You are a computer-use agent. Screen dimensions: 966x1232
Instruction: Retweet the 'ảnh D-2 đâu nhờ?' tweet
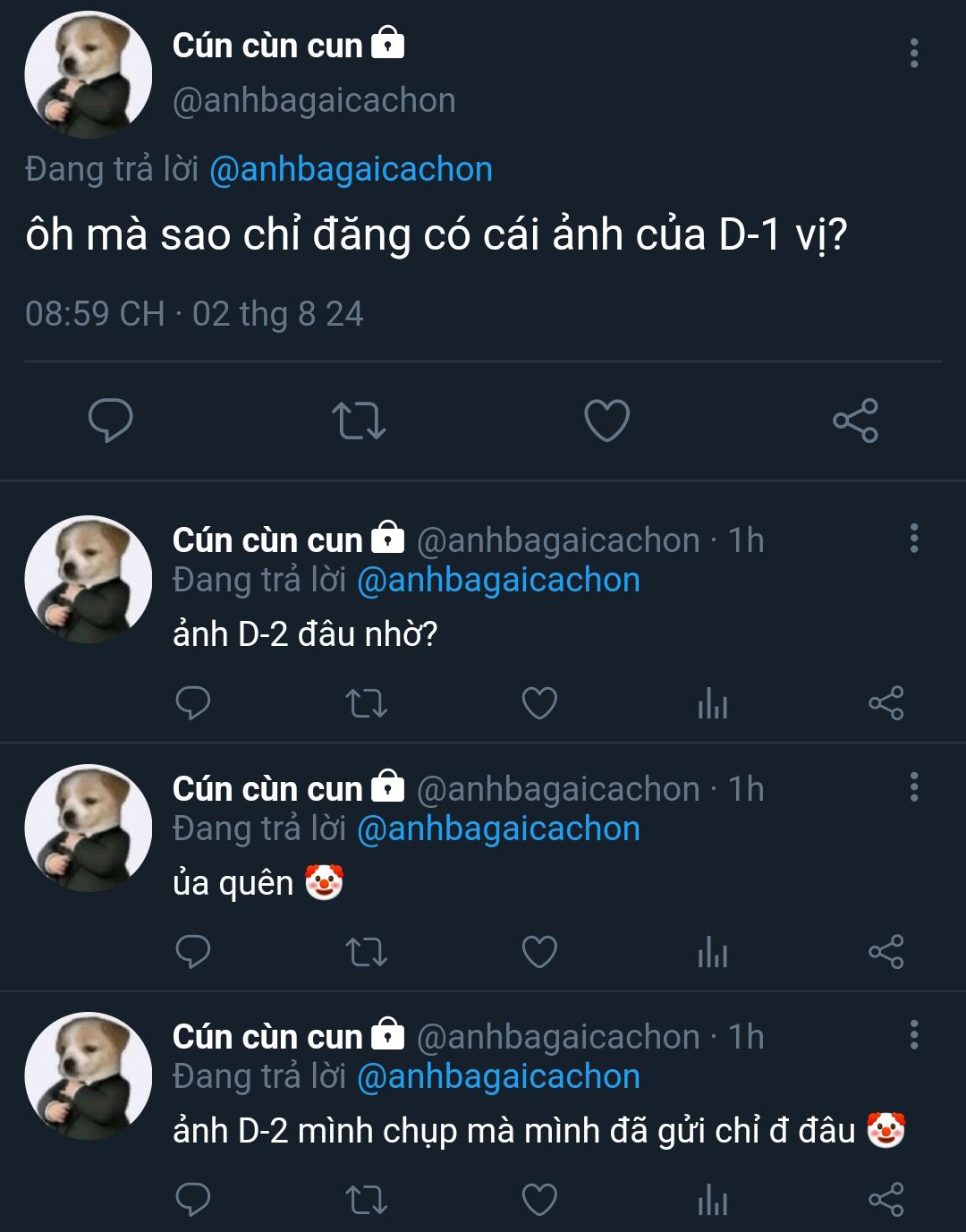pyautogui.click(x=366, y=703)
